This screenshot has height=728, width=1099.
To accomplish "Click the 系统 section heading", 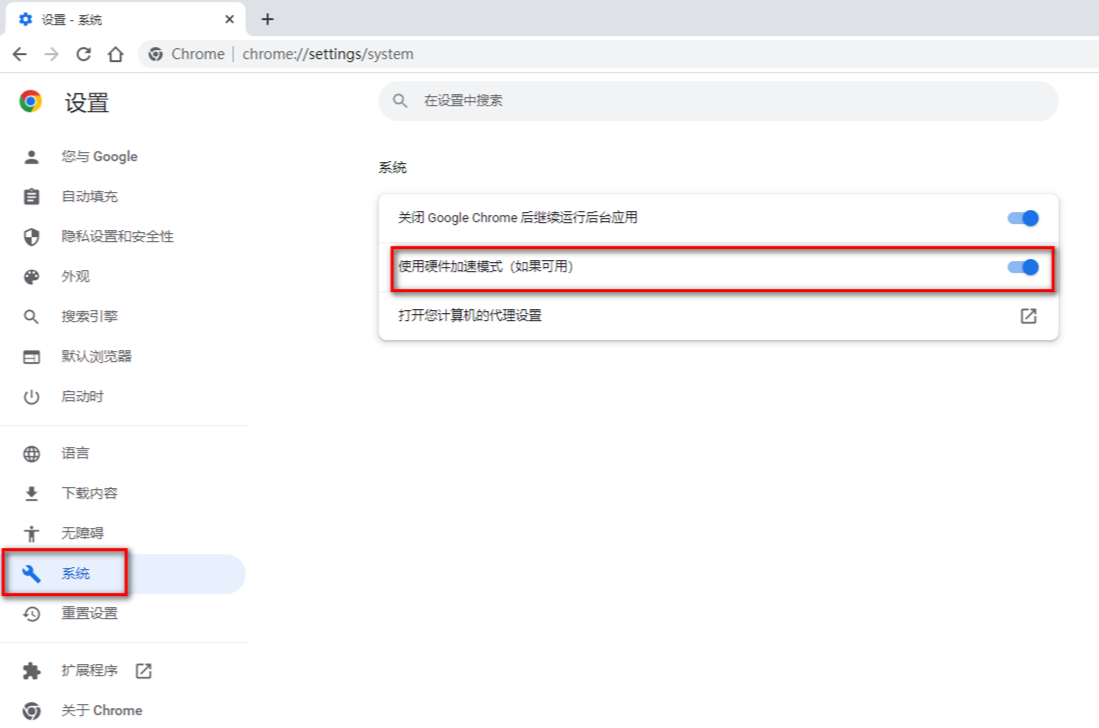I will coord(392,167).
